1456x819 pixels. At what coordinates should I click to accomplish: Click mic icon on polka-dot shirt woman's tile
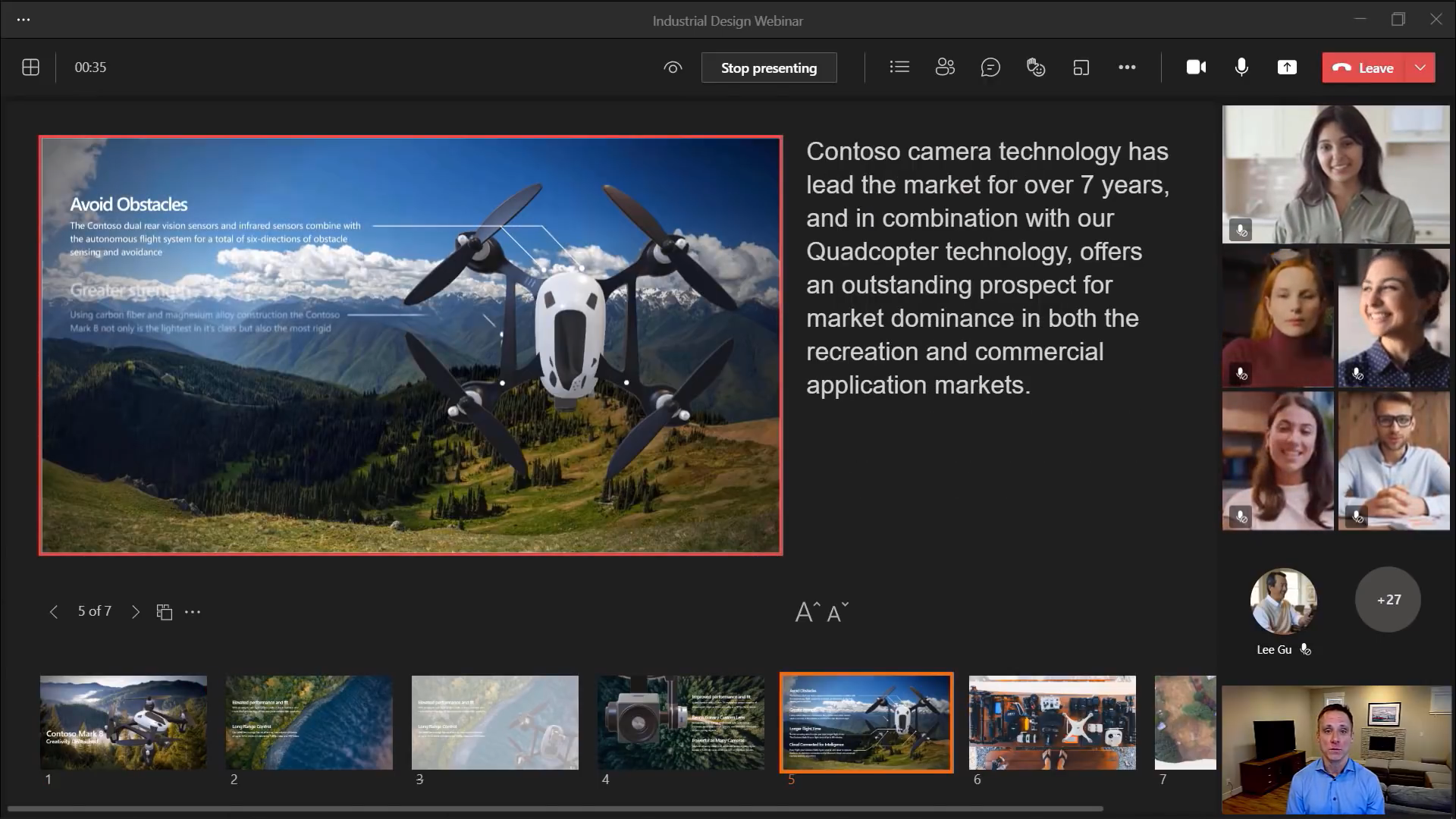coord(1357,374)
